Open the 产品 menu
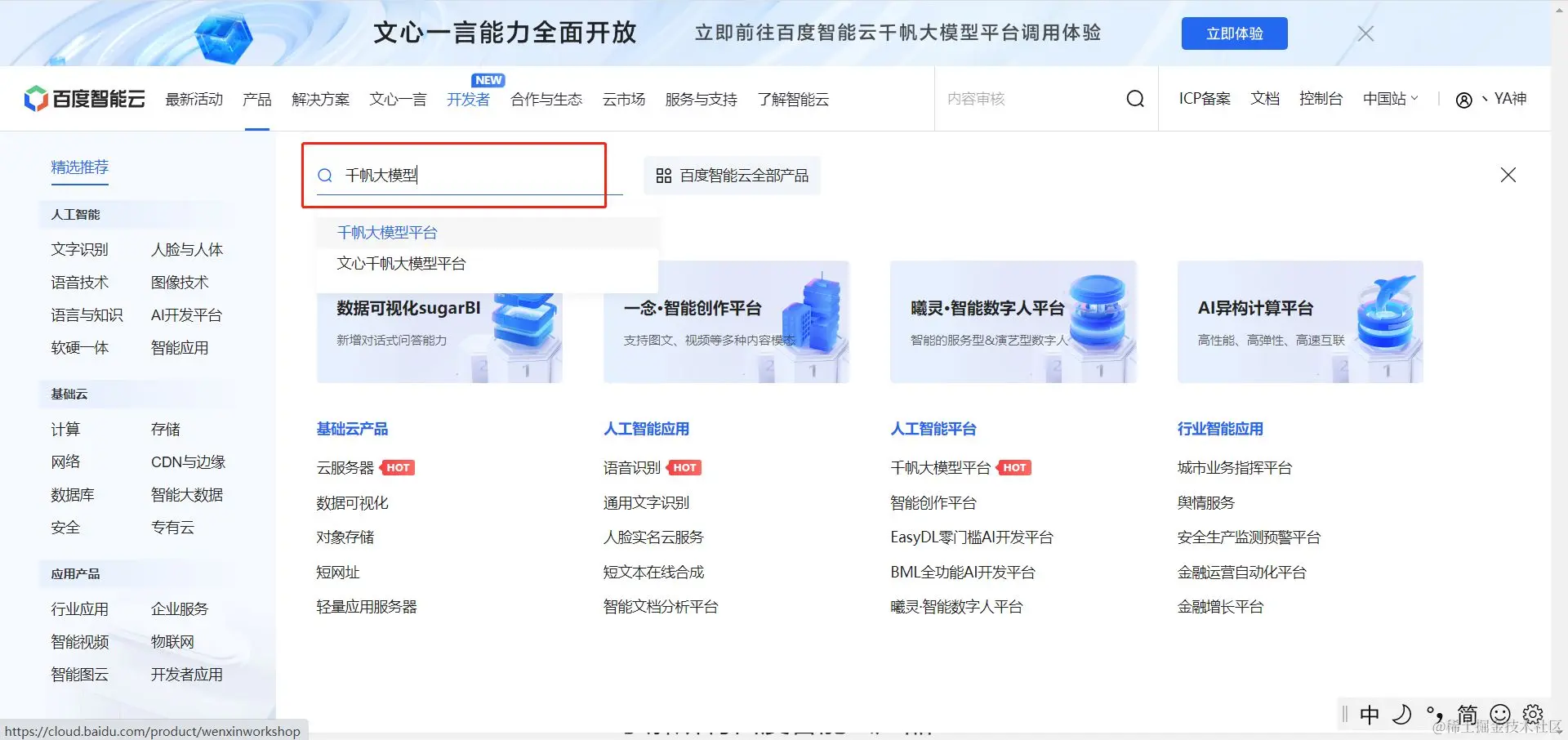 256,100
